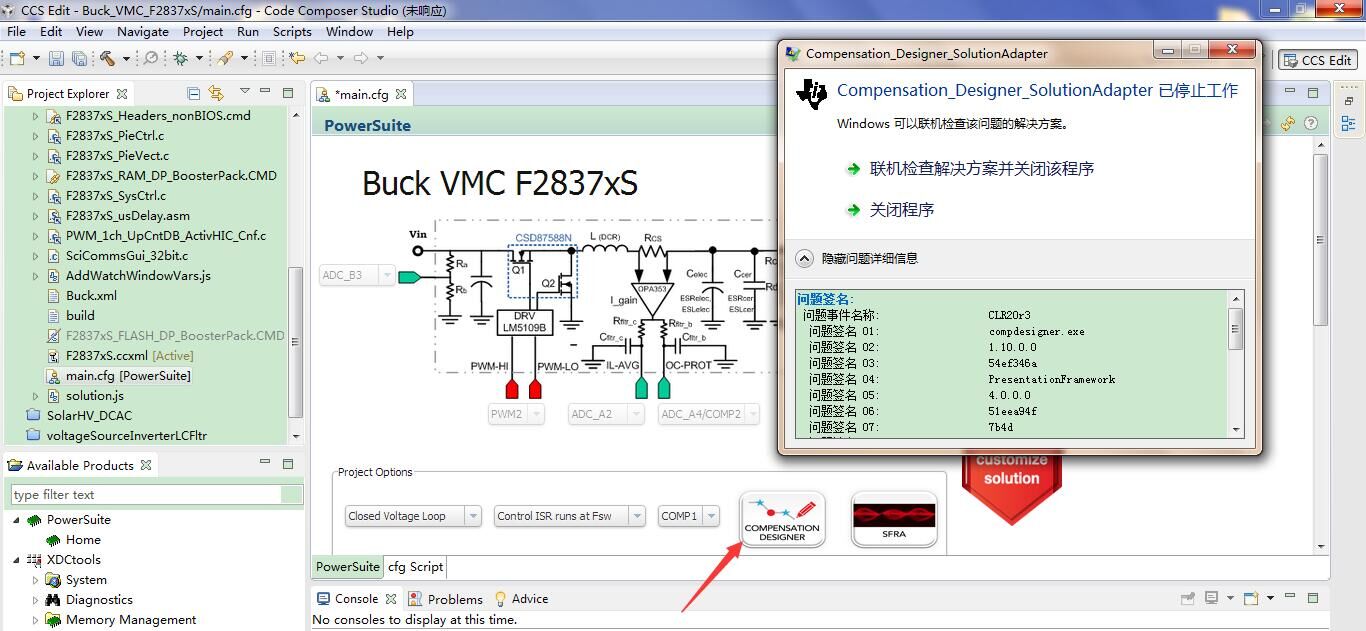This screenshot has height=631, width=1366.
Task: Expand F2837xS_SysCtrl.c in Project Explorer
Action: (x=36, y=196)
